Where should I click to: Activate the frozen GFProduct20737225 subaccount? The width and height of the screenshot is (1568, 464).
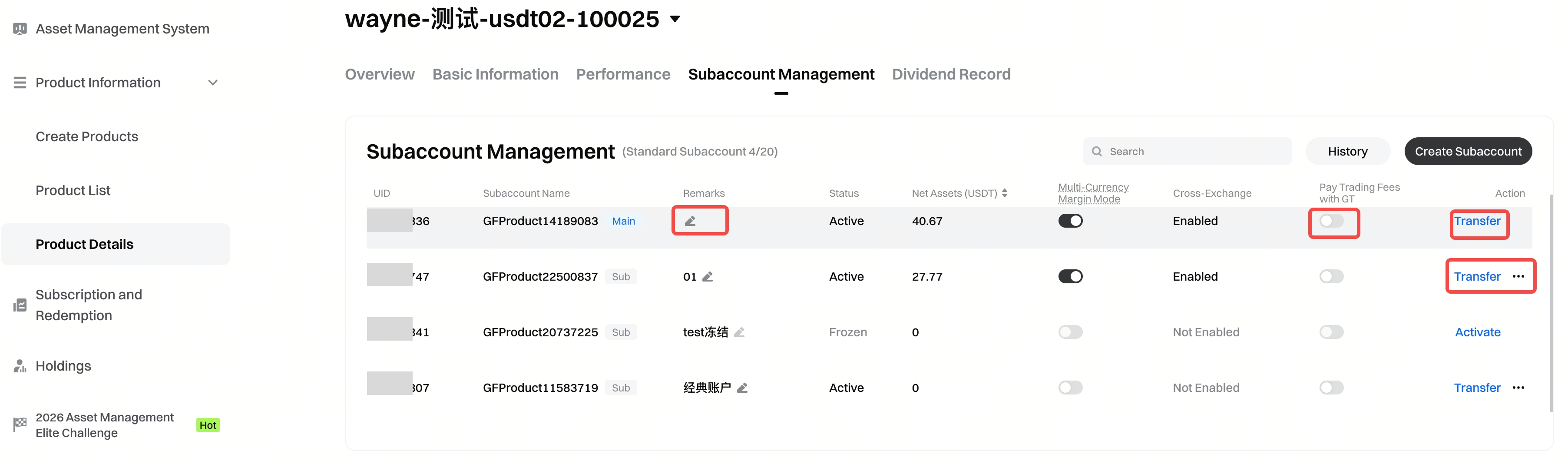1477,332
